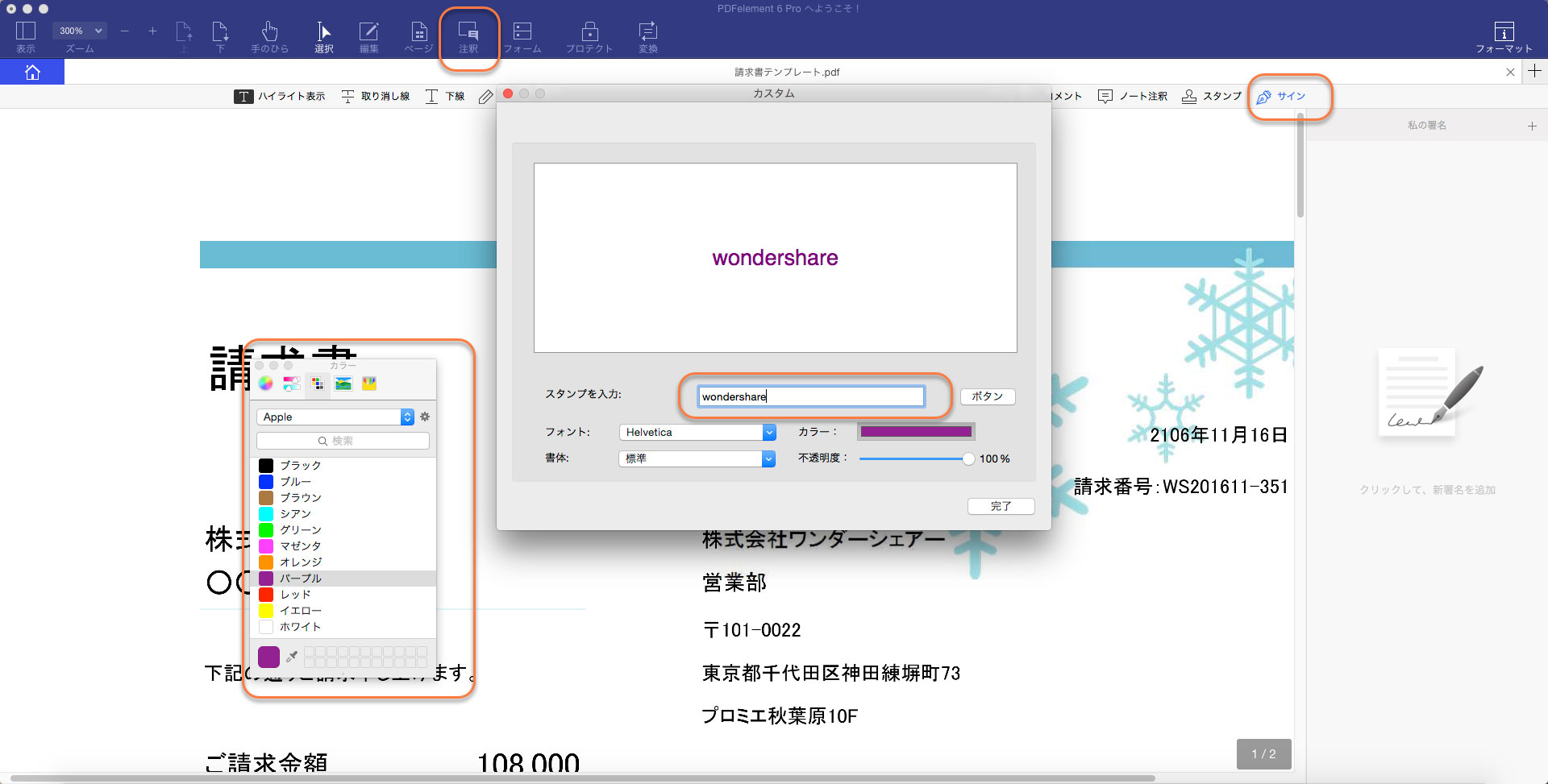1548x784 pixels.
Task: Pick color with eyedropper tool
Action: [x=292, y=657]
